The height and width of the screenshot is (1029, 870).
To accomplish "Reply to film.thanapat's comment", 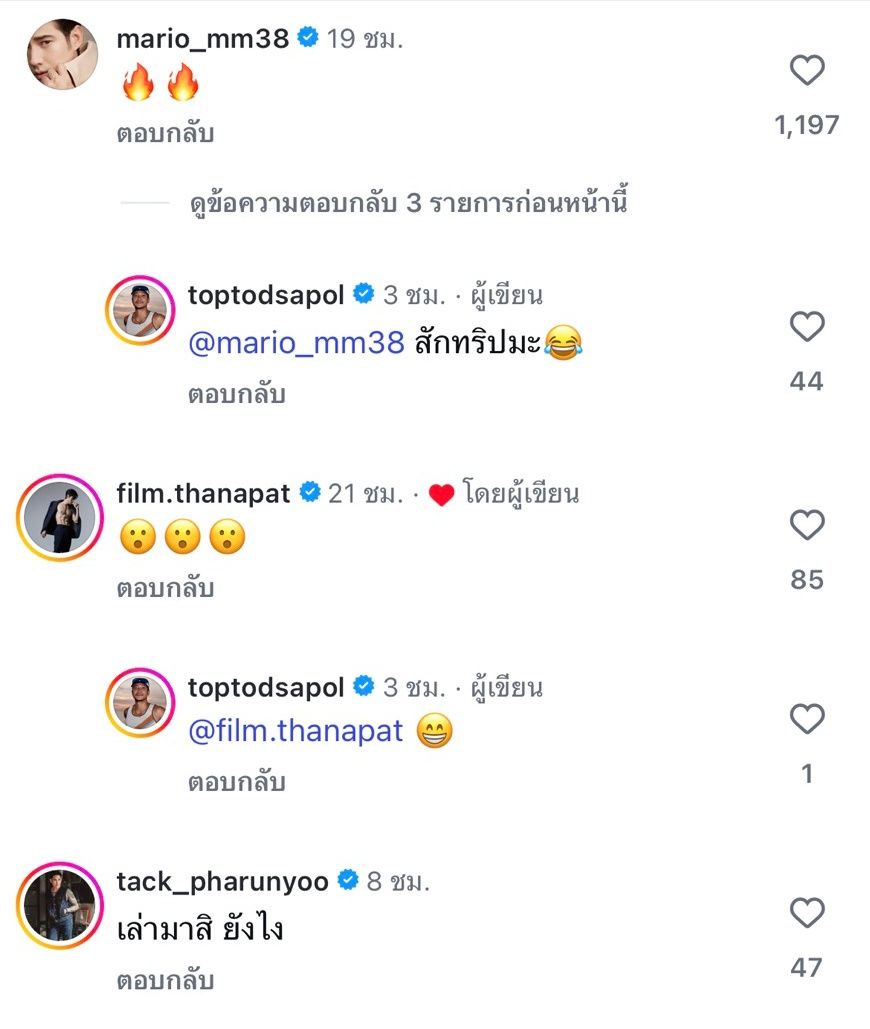I will pos(165,588).
